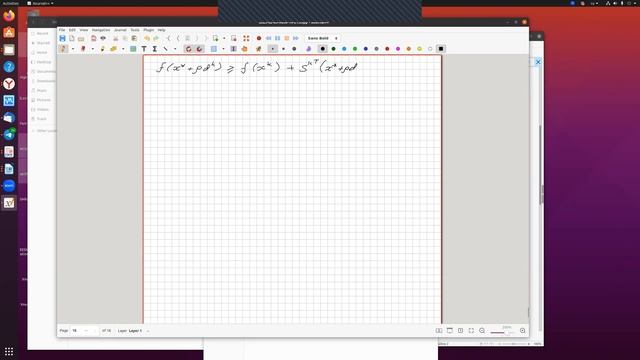
Task: Select the fine thickness dot
Action: [x=273, y=49]
